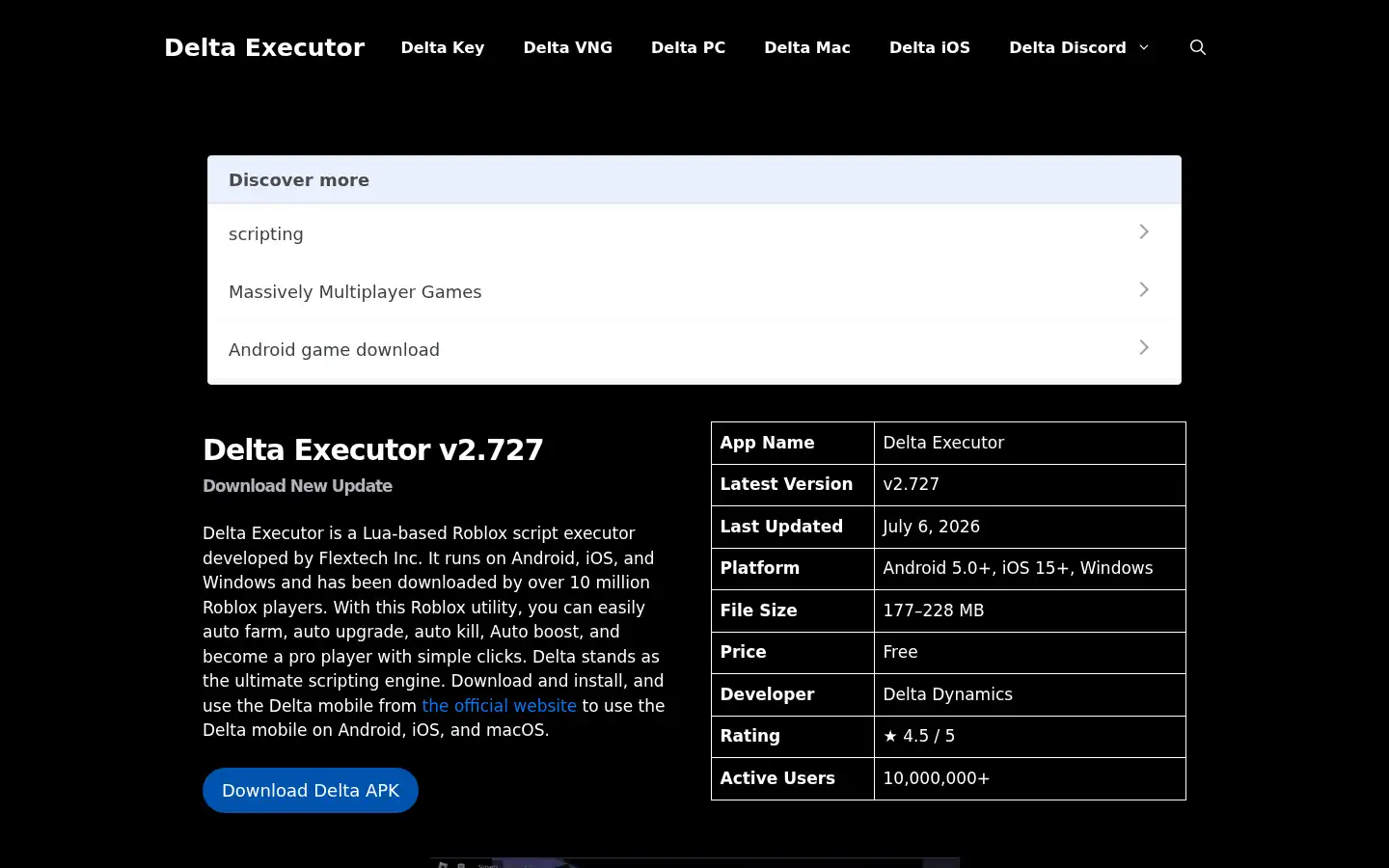Click the File Size label cell
Image resolution: width=1389 pixels, height=868 pixels.
point(793,610)
